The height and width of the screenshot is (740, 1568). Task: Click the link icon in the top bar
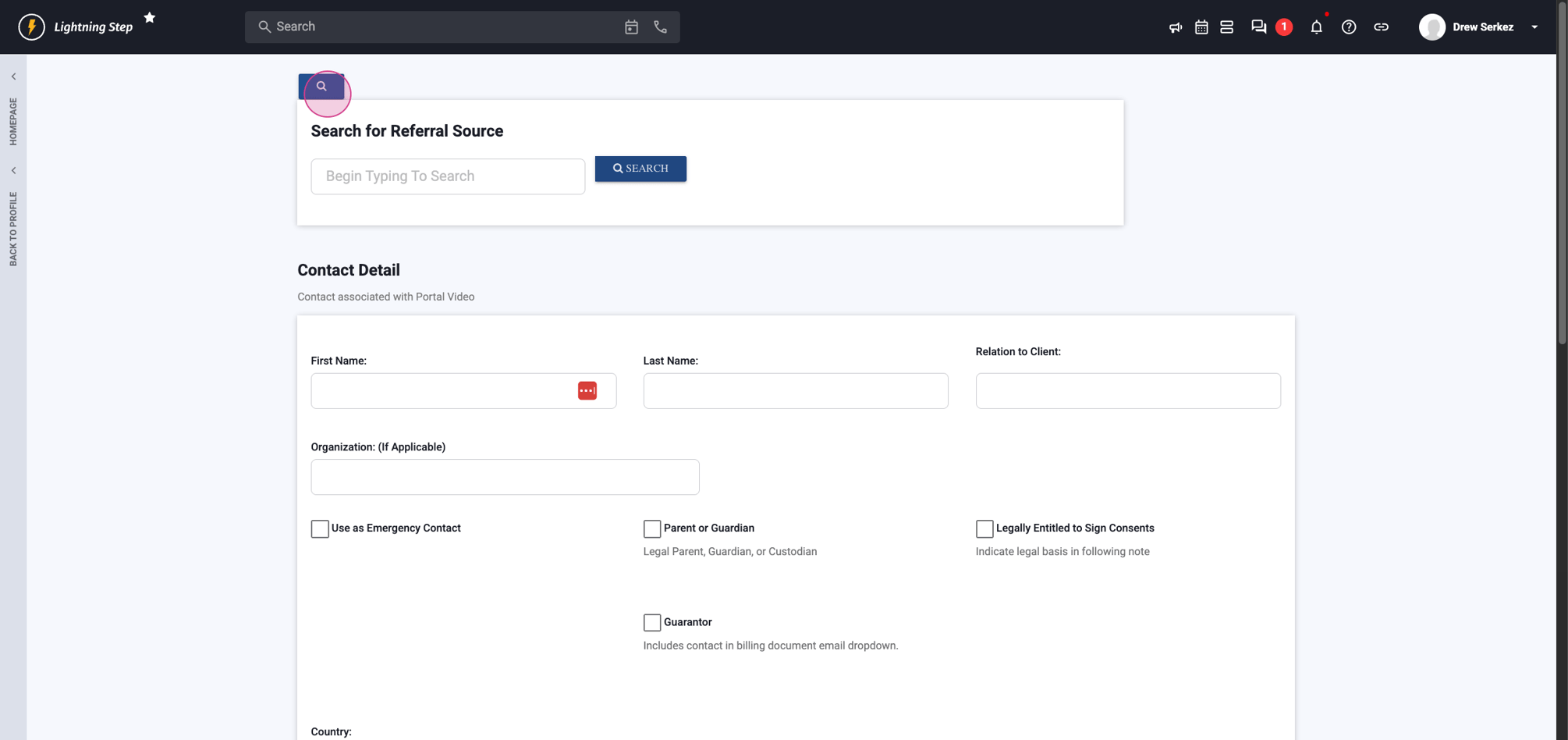(1382, 27)
